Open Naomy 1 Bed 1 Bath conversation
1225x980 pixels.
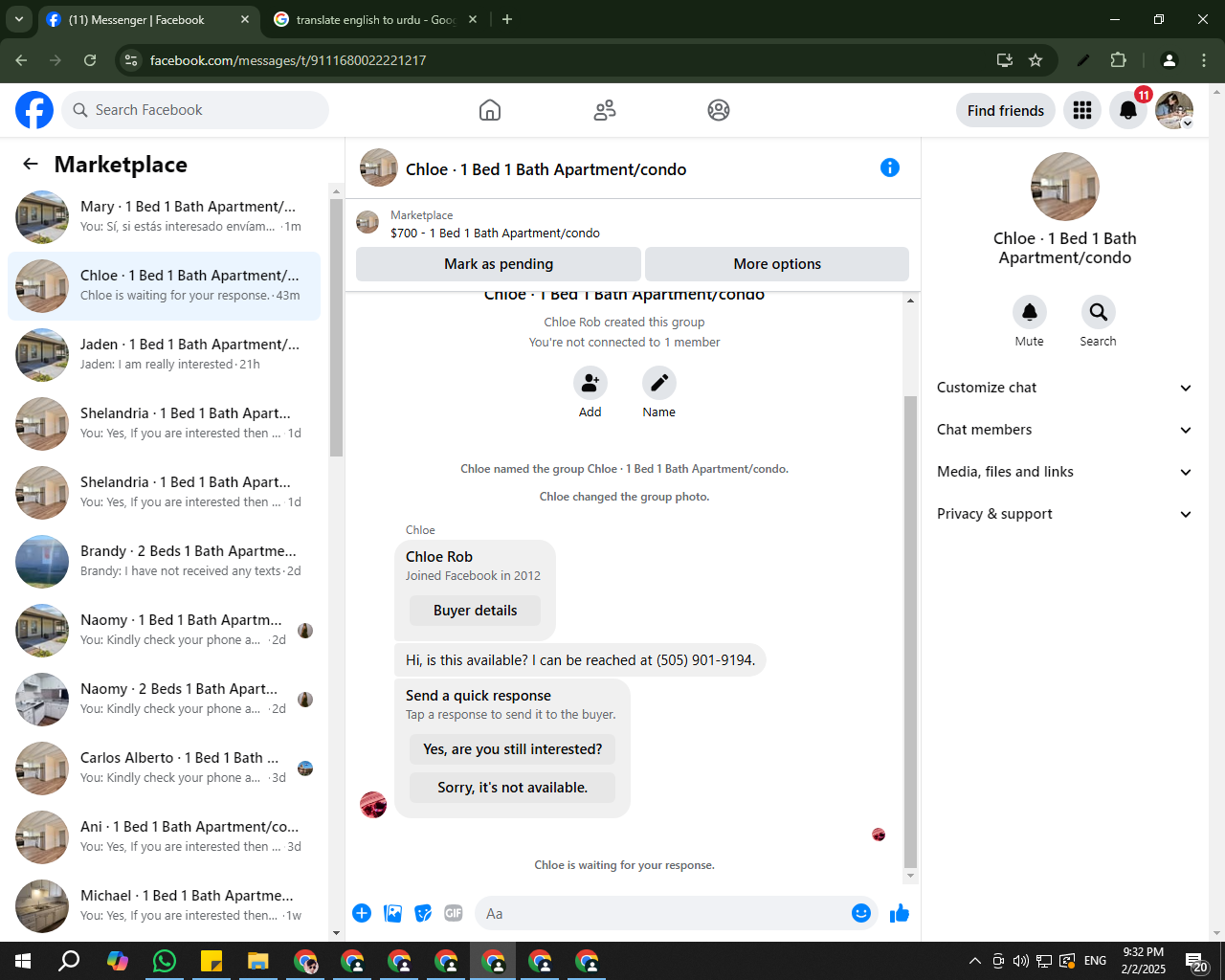[x=164, y=631]
